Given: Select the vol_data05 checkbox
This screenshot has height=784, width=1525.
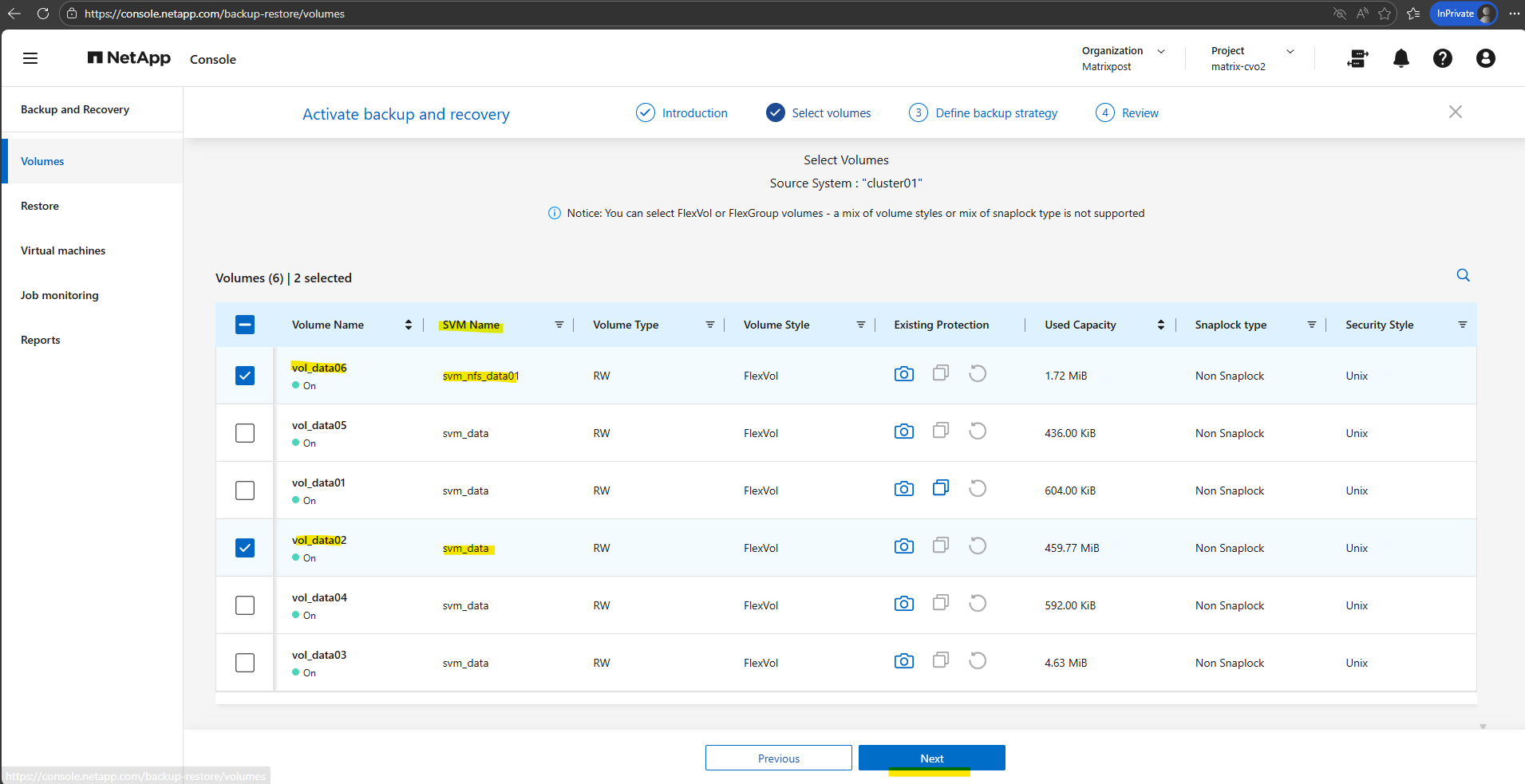Looking at the screenshot, I should tap(245, 433).
